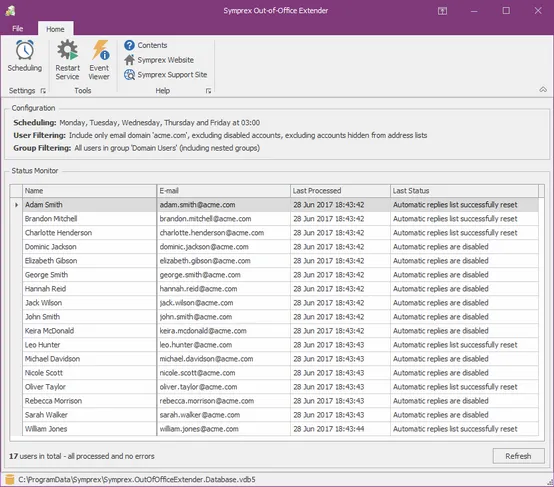Click the Restart Service gear icon
554x487 pixels.
67,50
